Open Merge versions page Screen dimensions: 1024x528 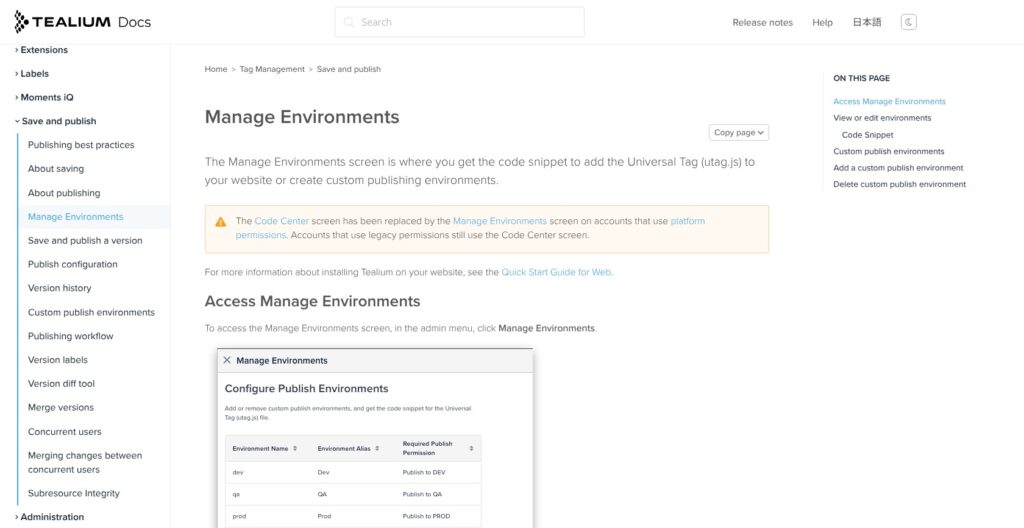pos(61,407)
